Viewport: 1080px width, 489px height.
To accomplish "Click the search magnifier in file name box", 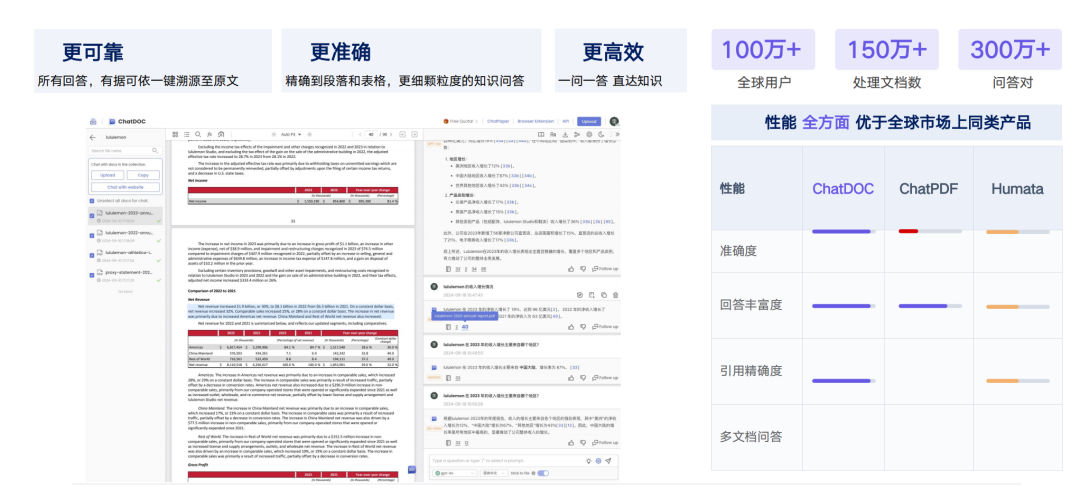I will tap(155, 151).
